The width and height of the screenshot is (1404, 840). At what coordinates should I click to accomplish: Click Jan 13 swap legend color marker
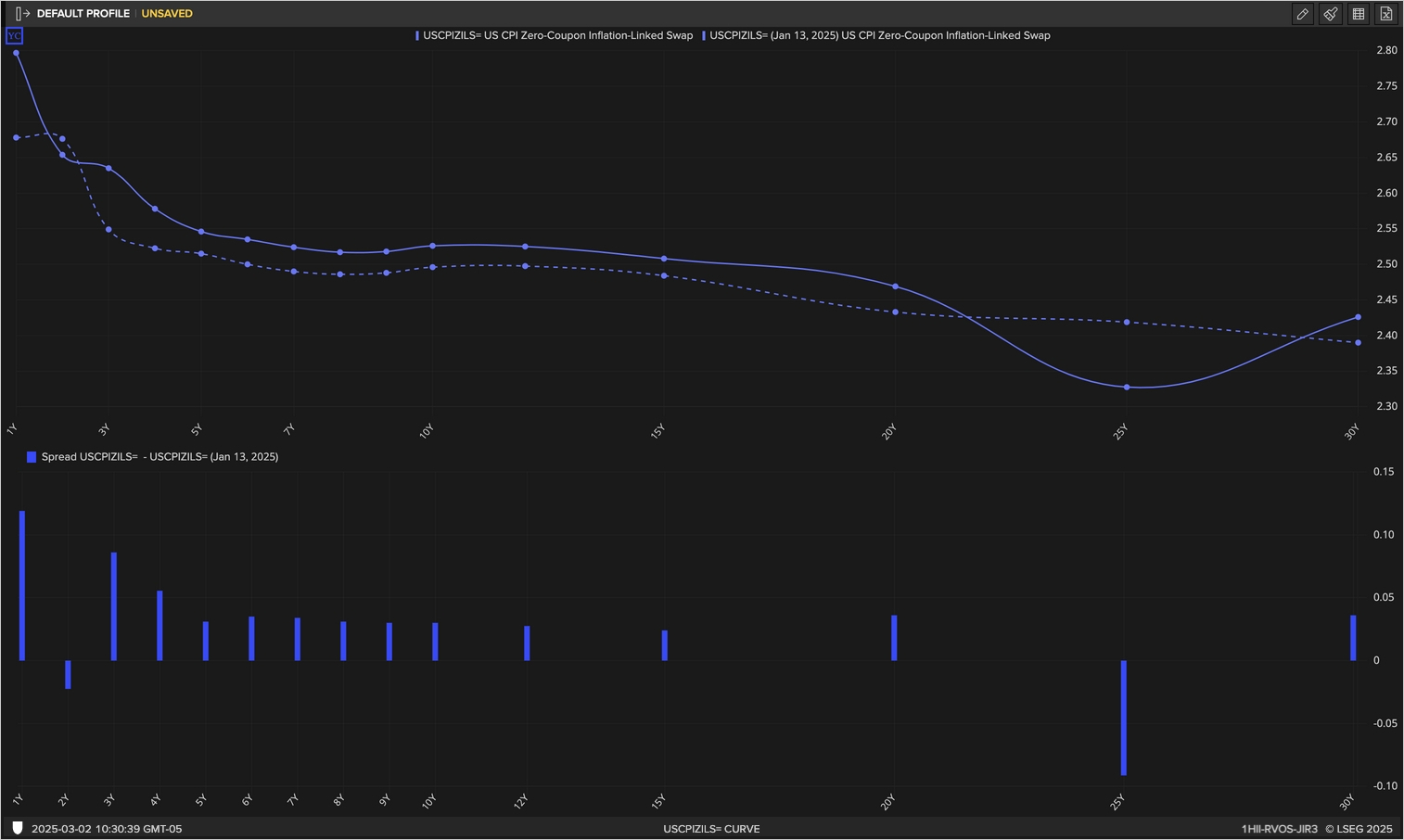click(704, 35)
